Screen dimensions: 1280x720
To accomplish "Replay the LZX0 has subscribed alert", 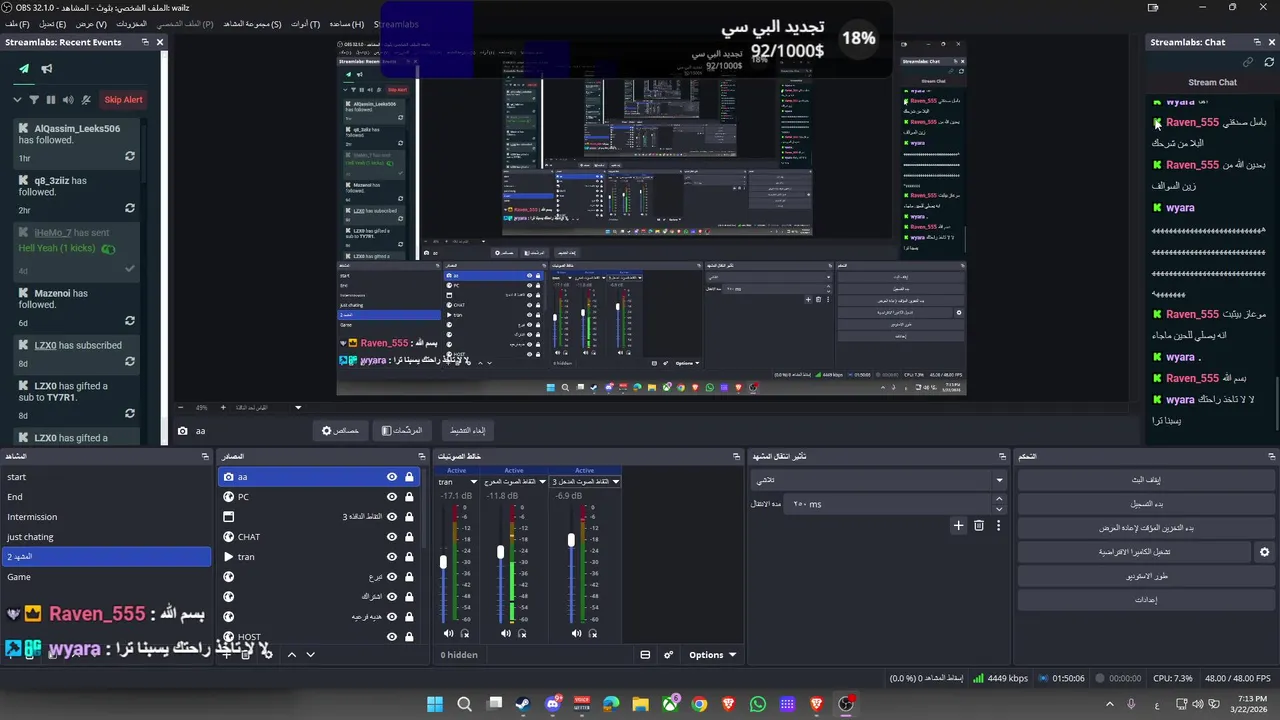I will [x=130, y=361].
